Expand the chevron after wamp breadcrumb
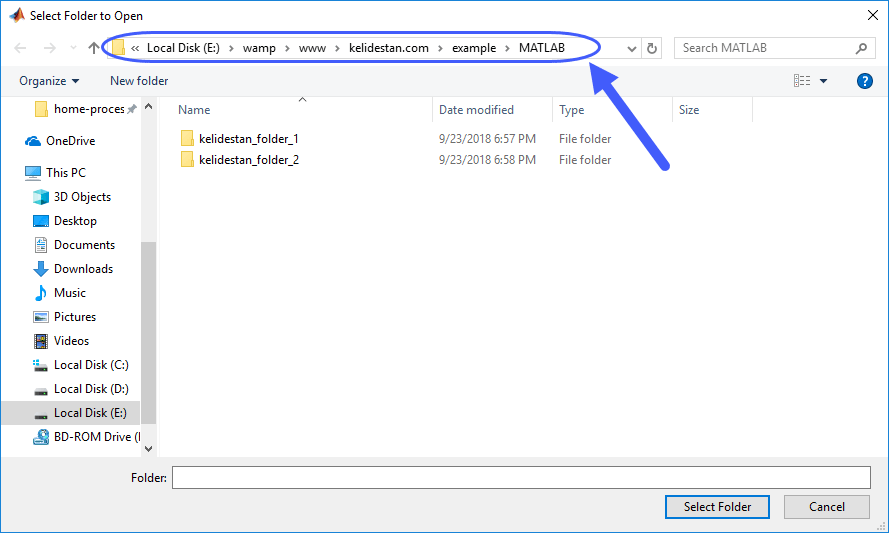 point(287,48)
